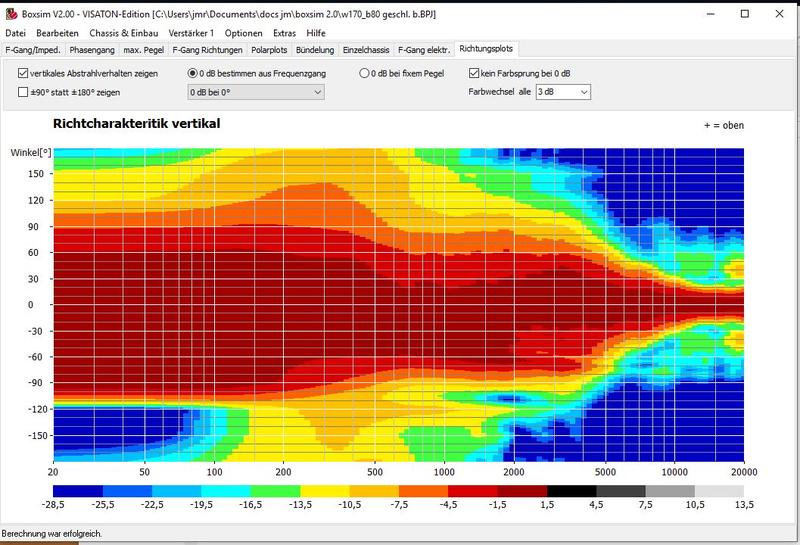Screen dimensions: 800x545
Task: Toggle 'kein Farbsprung bei 0 dB' checkbox
Action: [x=475, y=73]
